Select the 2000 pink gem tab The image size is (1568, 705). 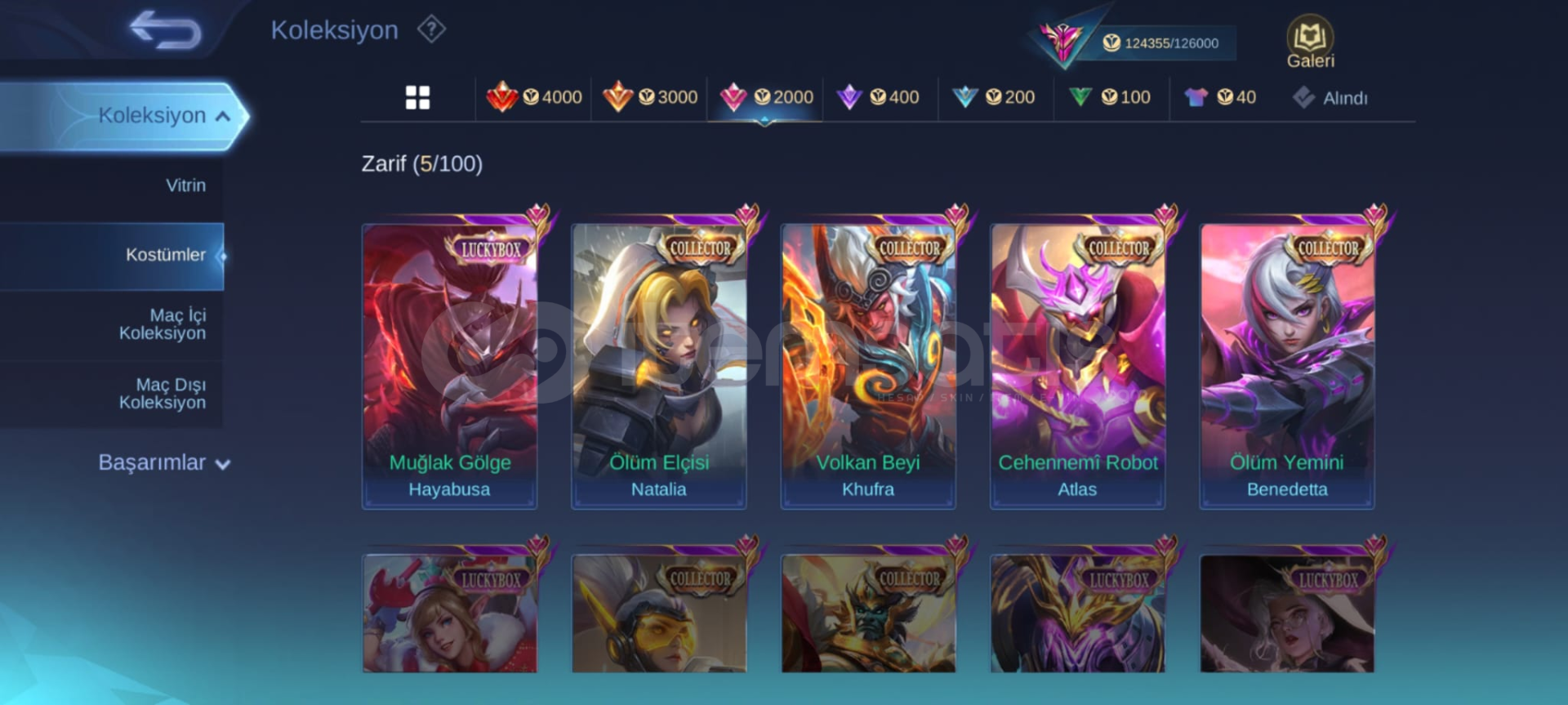[x=765, y=97]
